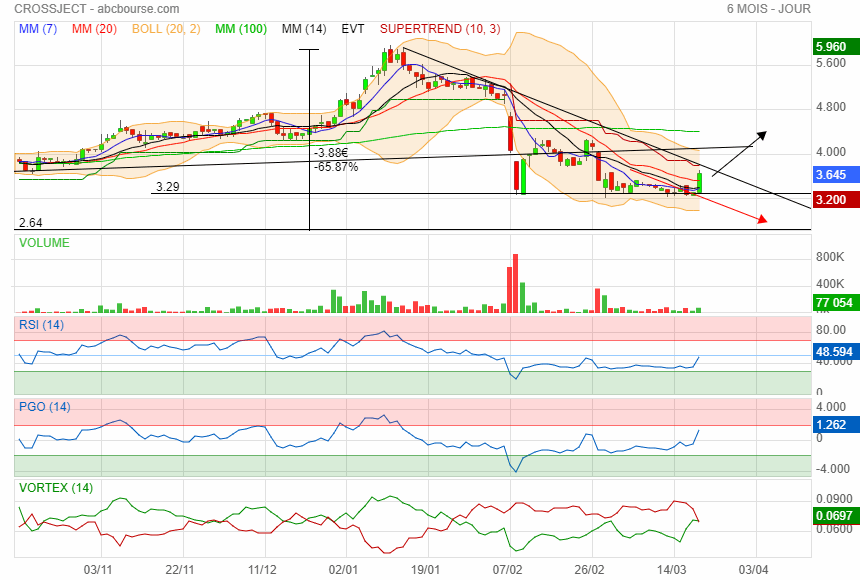Click the 5.600 price axis label
This screenshot has width=860, height=580.
click(x=831, y=63)
